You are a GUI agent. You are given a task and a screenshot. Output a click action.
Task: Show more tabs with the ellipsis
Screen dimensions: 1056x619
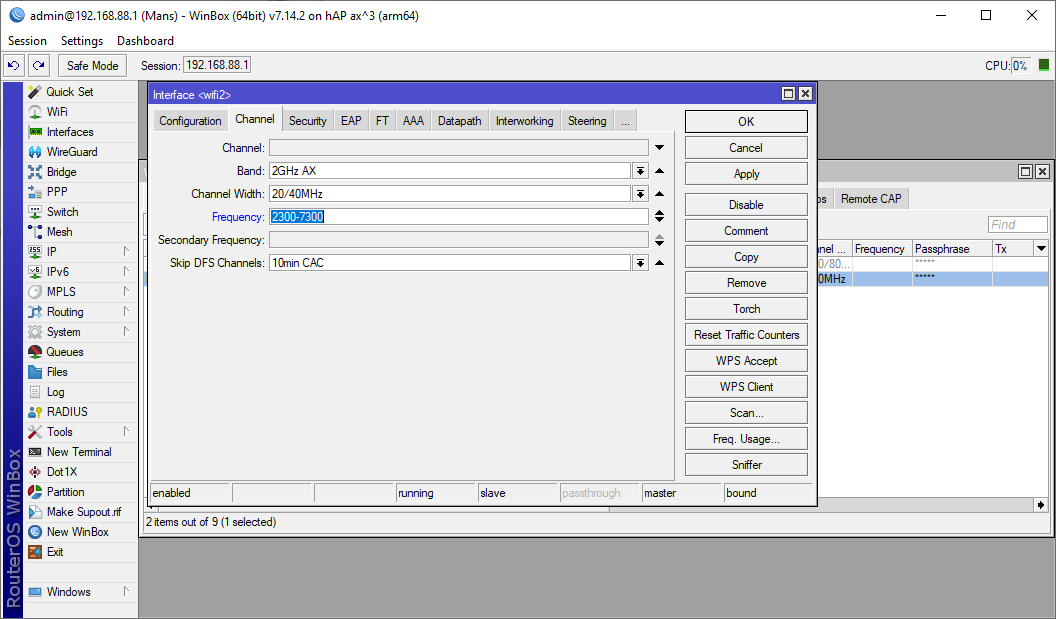click(625, 121)
